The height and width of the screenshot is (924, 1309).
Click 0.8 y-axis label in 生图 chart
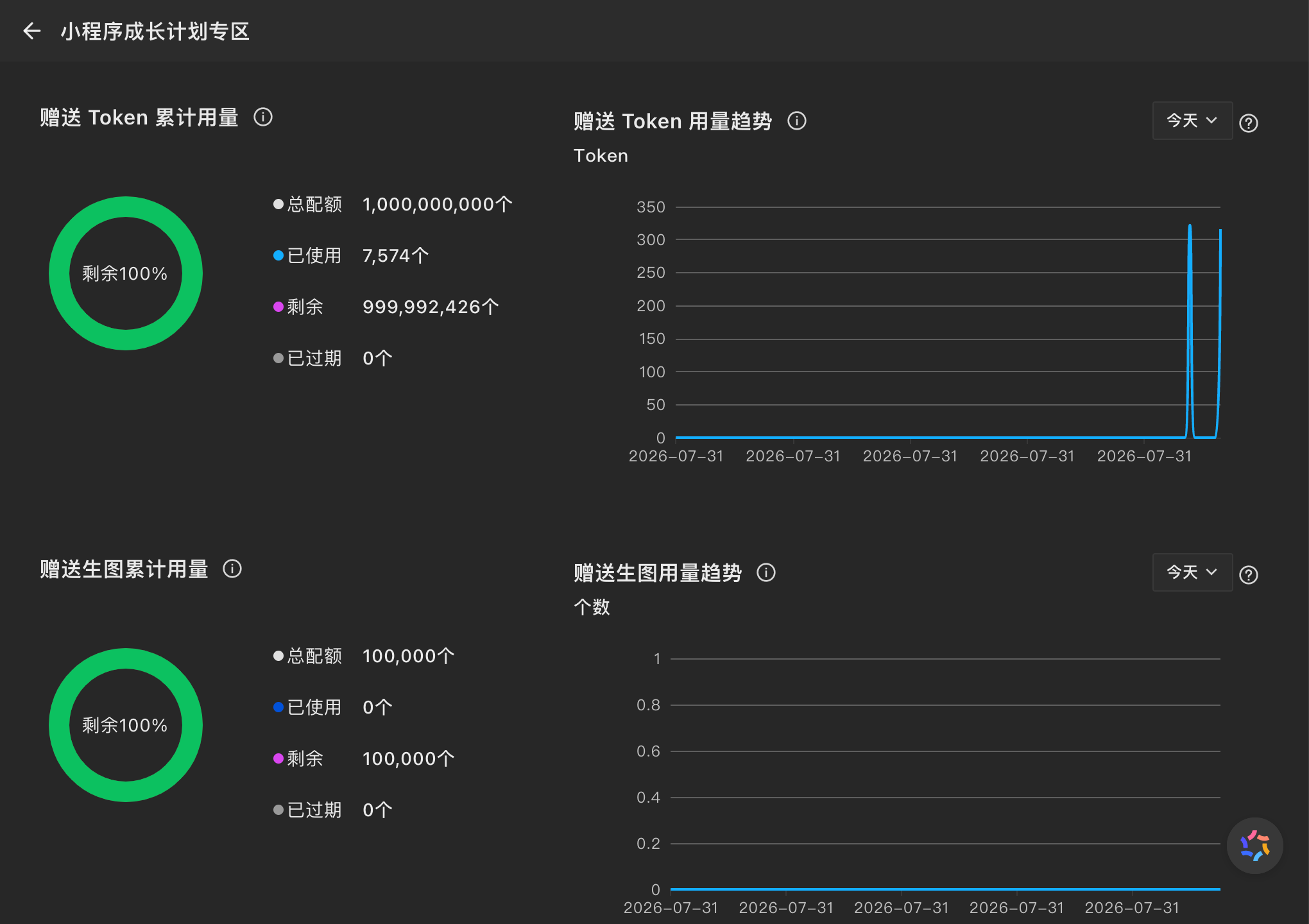pyautogui.click(x=648, y=705)
